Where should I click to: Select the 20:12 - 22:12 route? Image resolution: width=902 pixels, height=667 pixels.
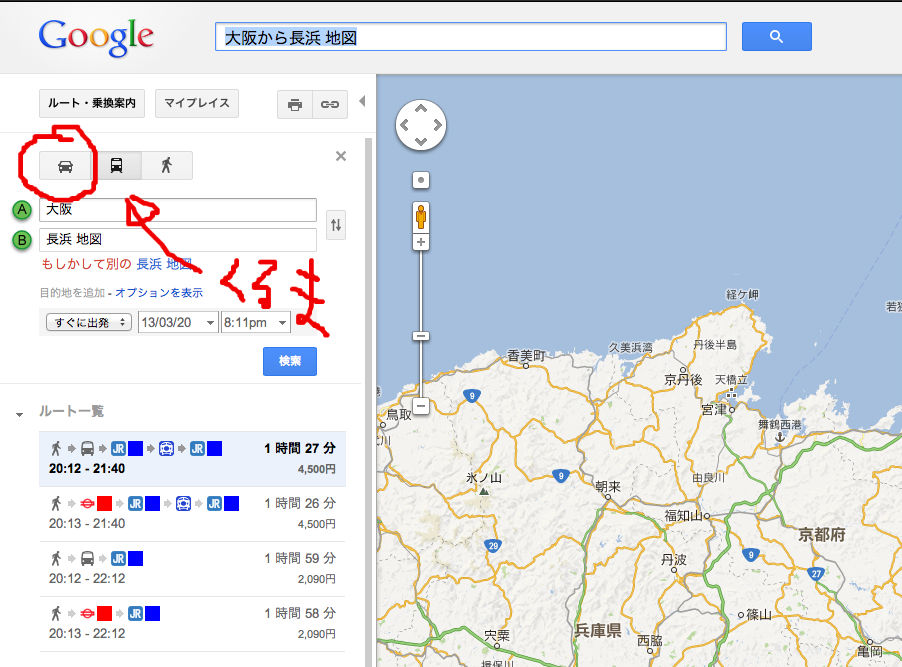click(192, 569)
